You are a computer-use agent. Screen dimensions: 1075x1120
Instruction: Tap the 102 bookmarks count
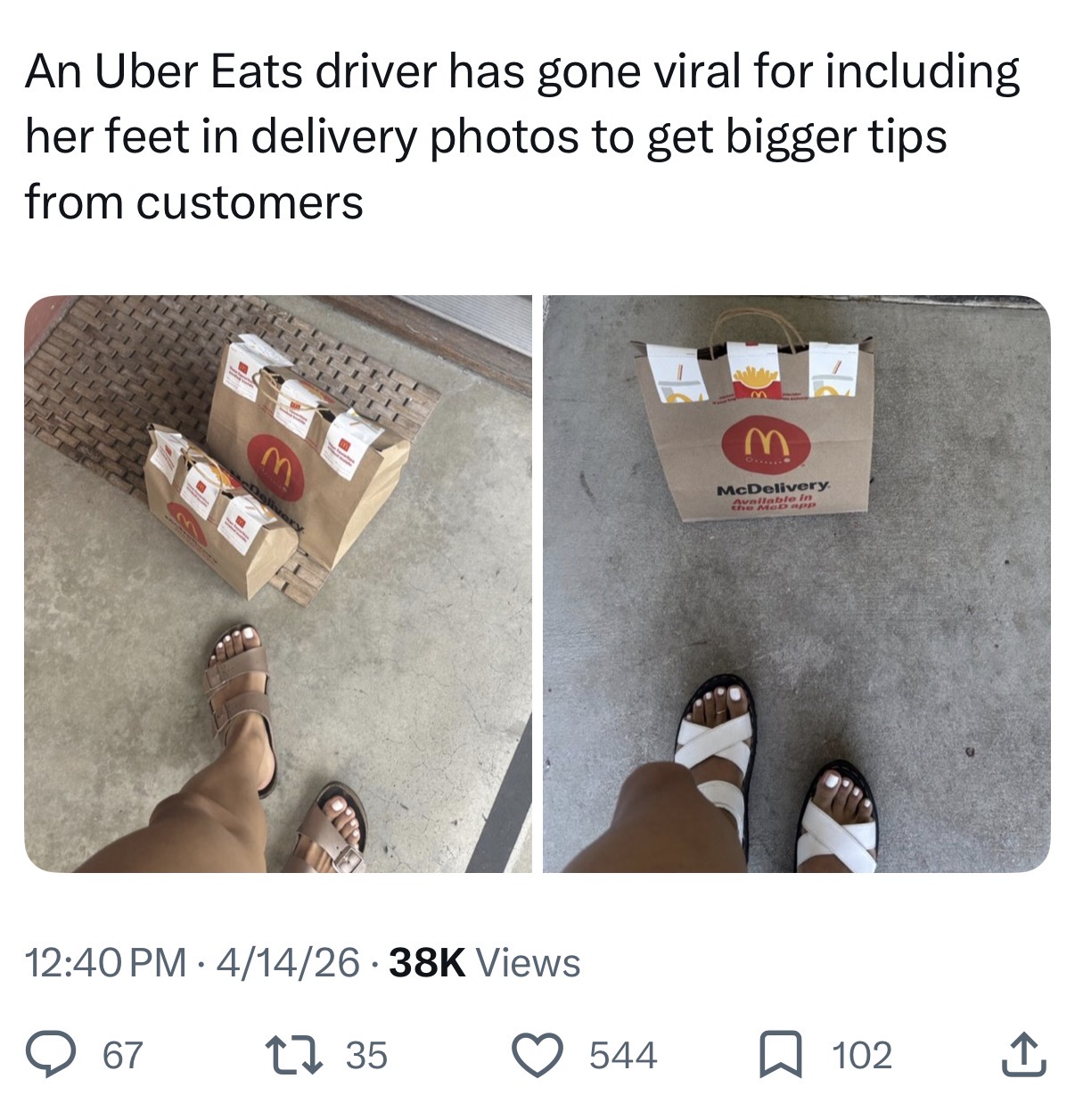tap(862, 1056)
